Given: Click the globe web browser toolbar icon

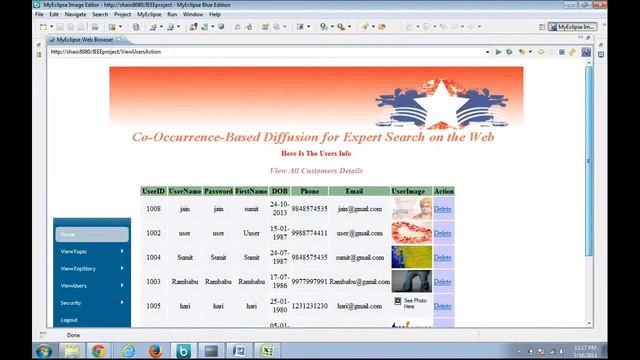Looking at the screenshot, I should pyautogui.click(x=136, y=27).
